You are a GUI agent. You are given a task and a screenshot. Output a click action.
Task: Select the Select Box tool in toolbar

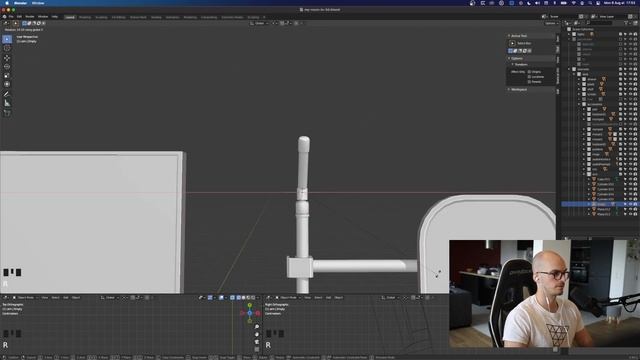tap(7, 39)
